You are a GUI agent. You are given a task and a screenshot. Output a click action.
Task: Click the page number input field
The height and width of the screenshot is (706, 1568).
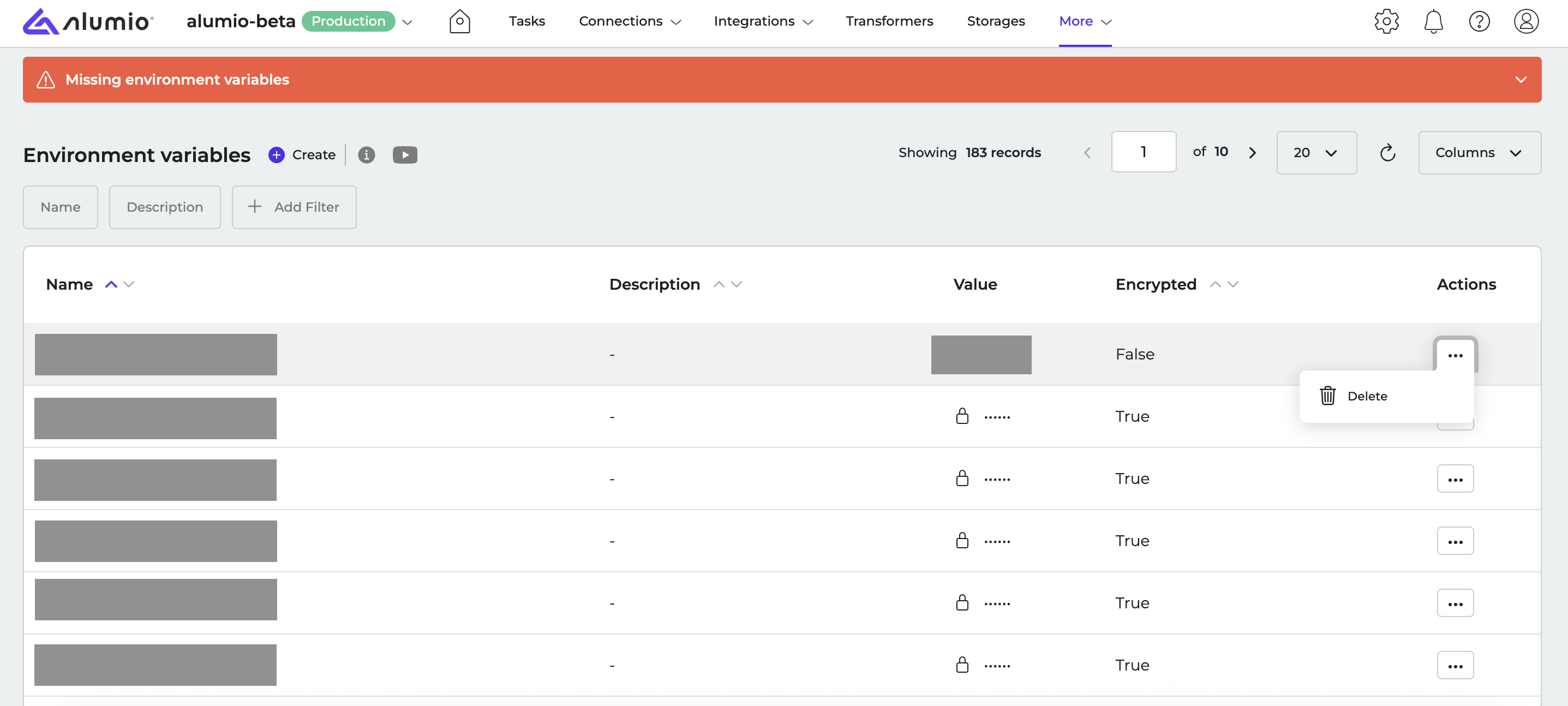coord(1143,152)
